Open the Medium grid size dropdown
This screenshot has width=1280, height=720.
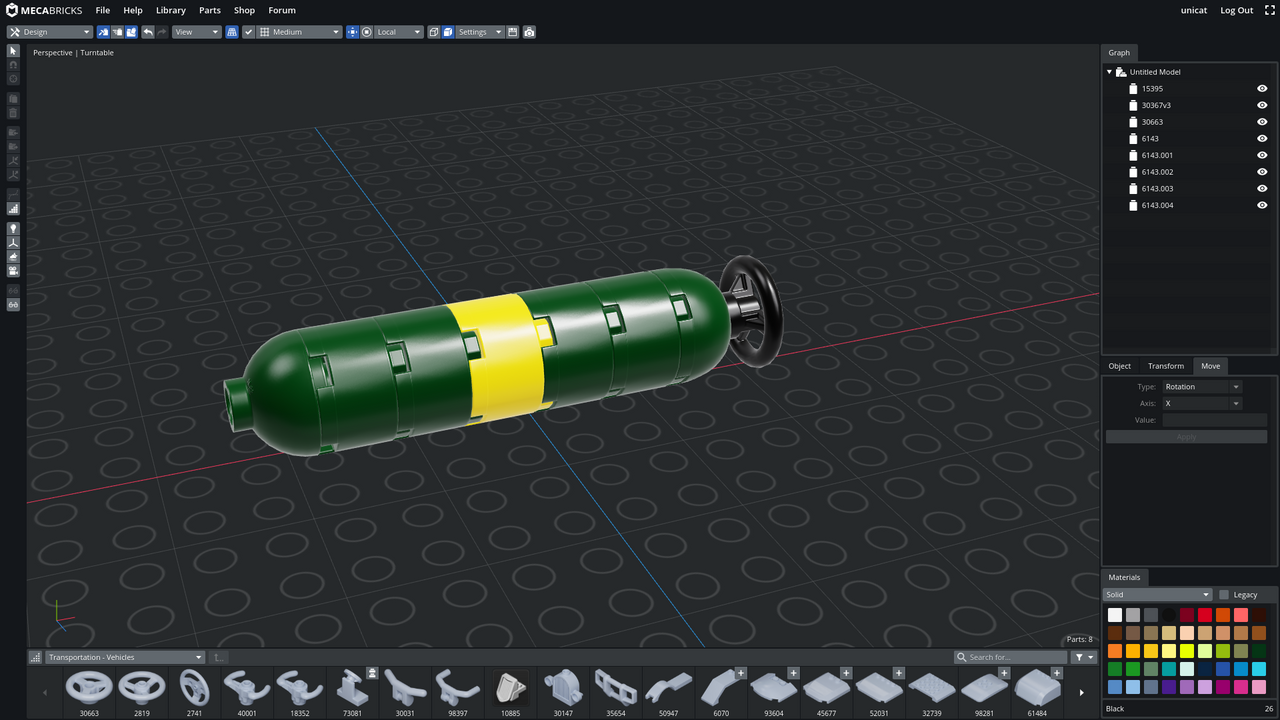(x=300, y=32)
